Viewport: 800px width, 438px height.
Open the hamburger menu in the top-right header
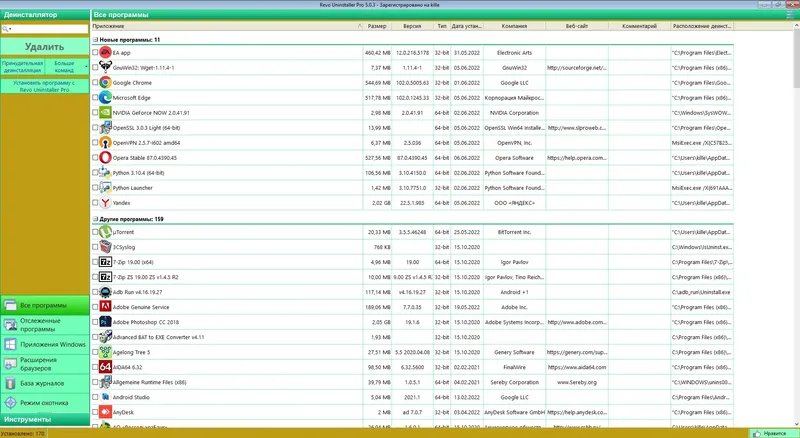pyautogui.click(x=790, y=15)
